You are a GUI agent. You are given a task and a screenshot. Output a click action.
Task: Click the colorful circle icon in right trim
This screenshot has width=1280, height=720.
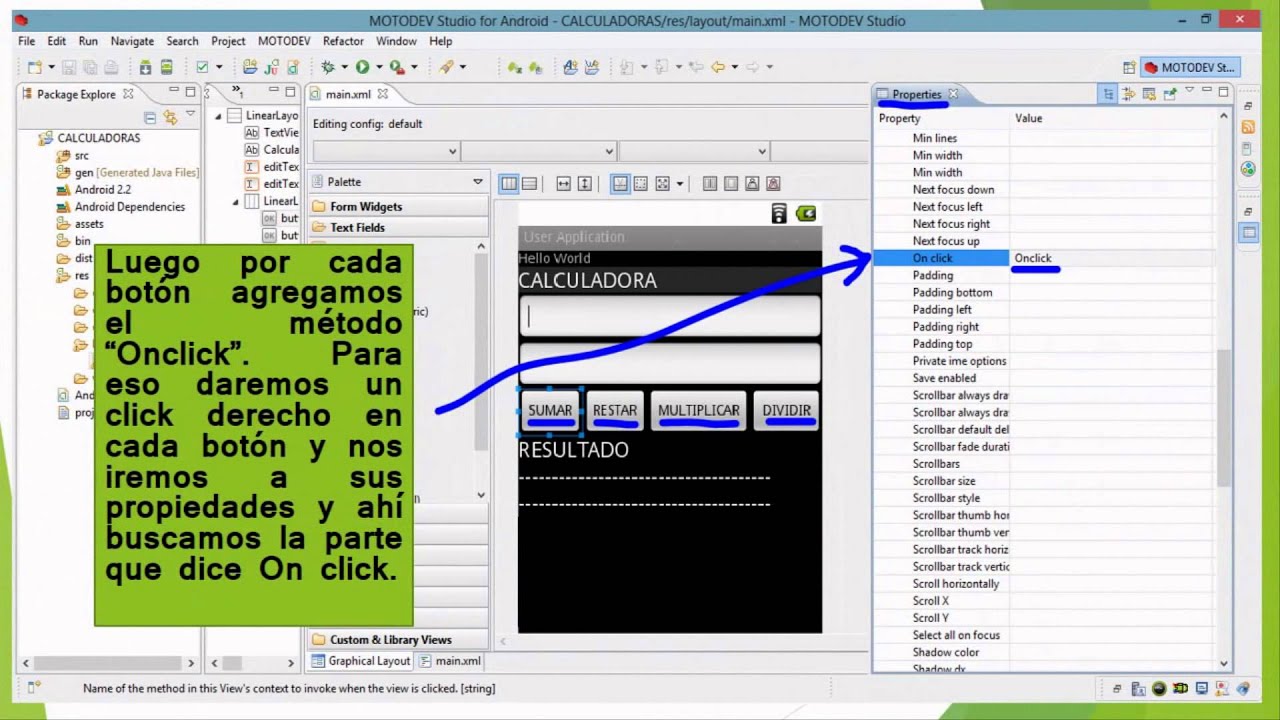(x=1248, y=169)
